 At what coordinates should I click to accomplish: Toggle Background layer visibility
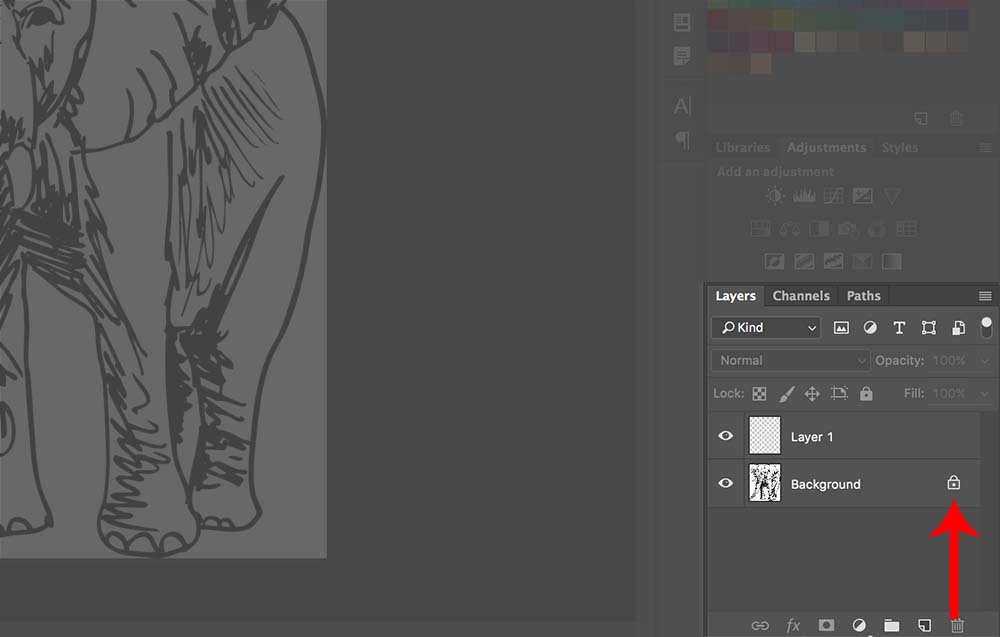click(x=726, y=484)
